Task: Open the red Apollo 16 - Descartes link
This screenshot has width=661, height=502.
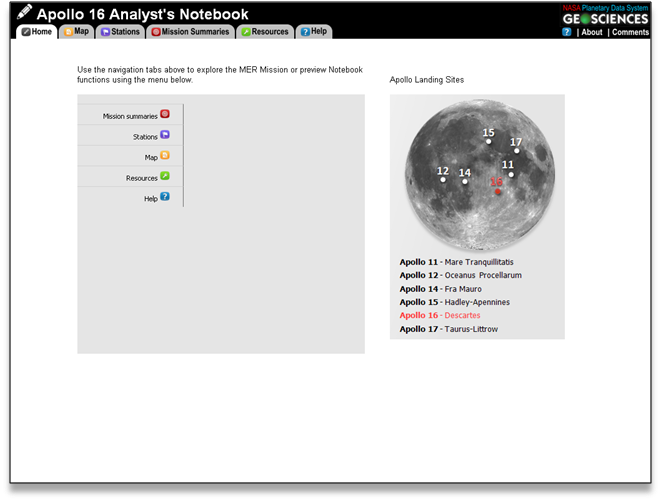Action: coord(440,315)
